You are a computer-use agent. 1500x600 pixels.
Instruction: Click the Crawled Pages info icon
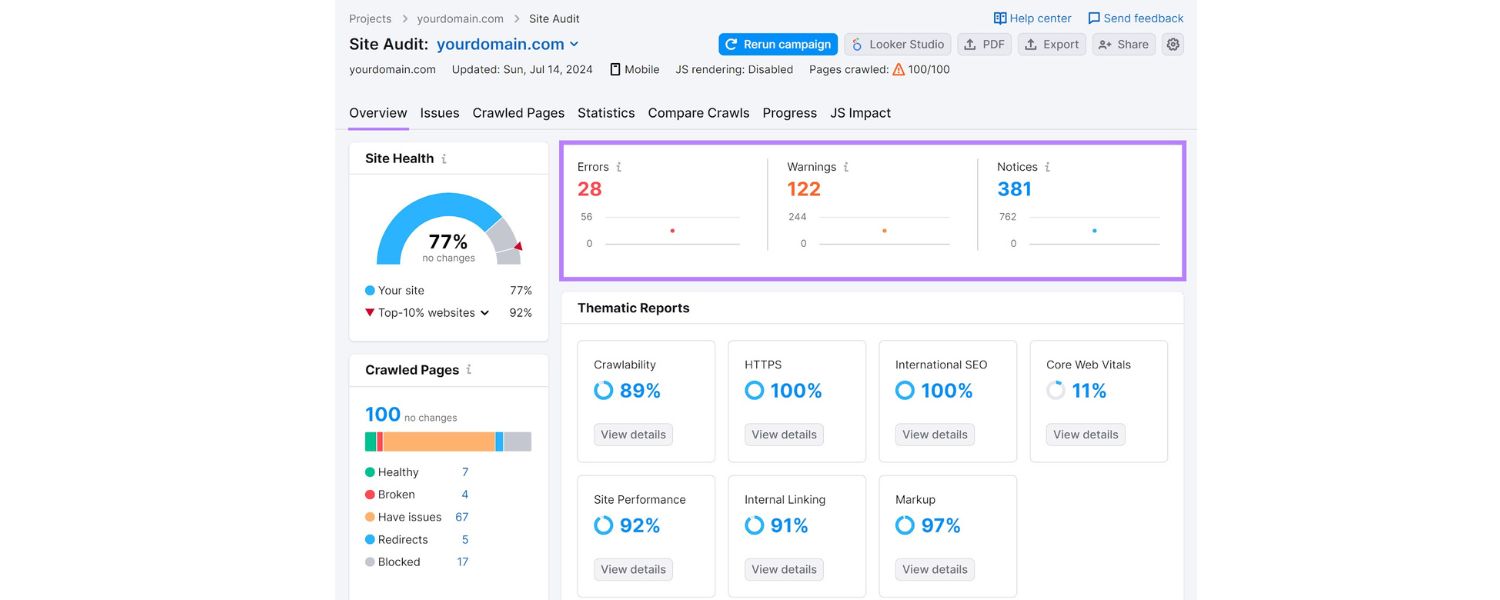tap(469, 370)
